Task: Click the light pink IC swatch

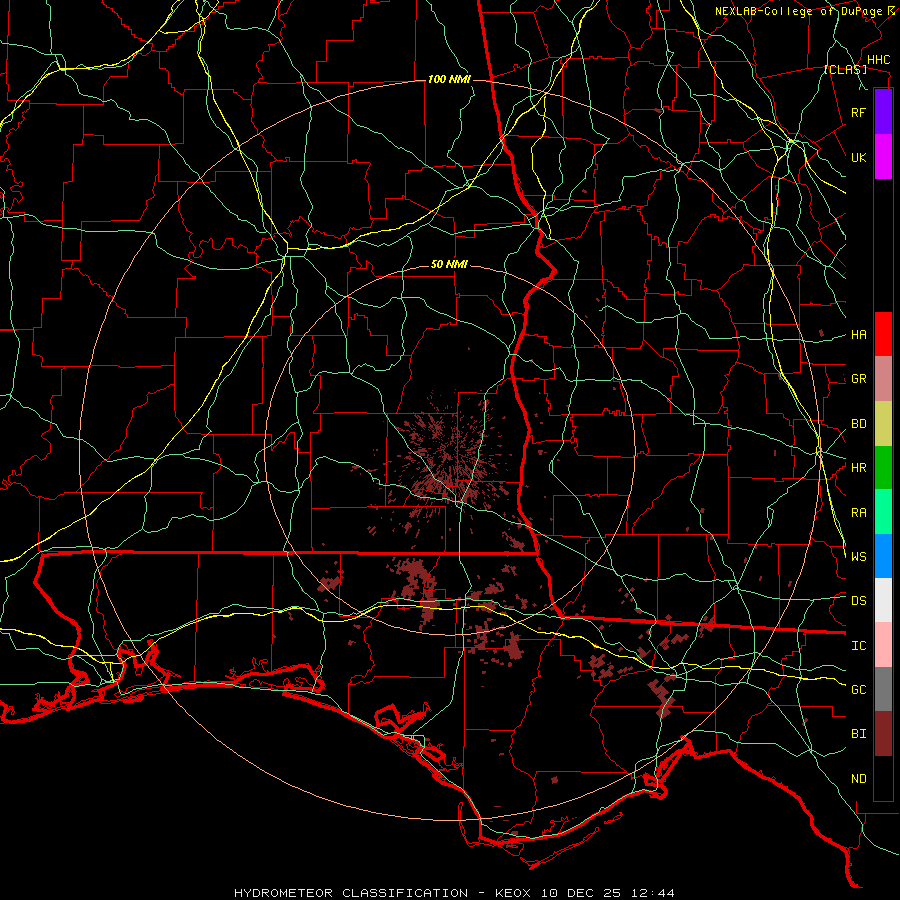Action: pyautogui.click(x=883, y=645)
